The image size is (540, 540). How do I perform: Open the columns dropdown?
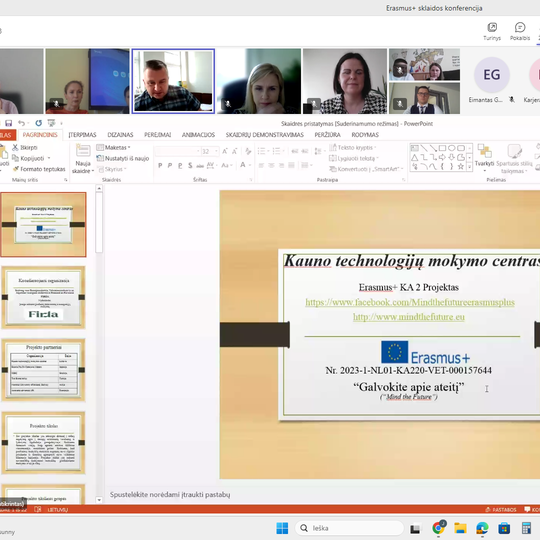(x=307, y=166)
